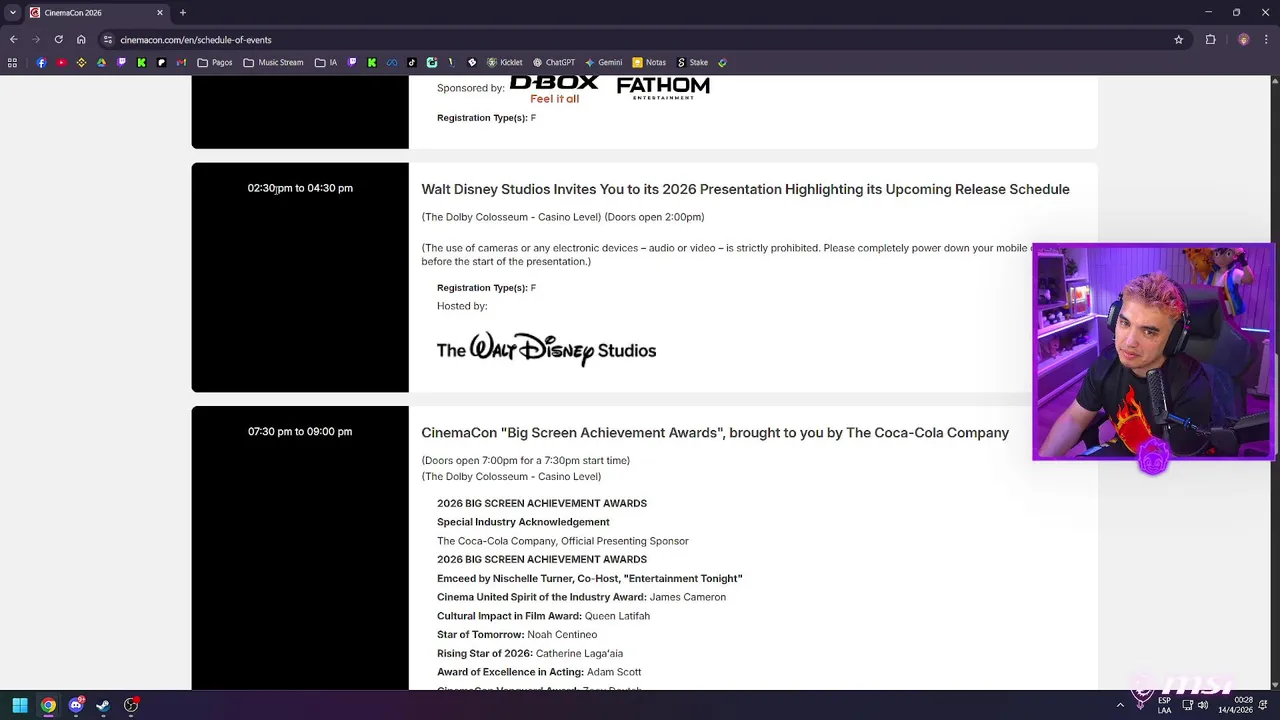The image size is (1280, 720).
Task: Open the Chrome three-dot menu
Action: (1266, 40)
